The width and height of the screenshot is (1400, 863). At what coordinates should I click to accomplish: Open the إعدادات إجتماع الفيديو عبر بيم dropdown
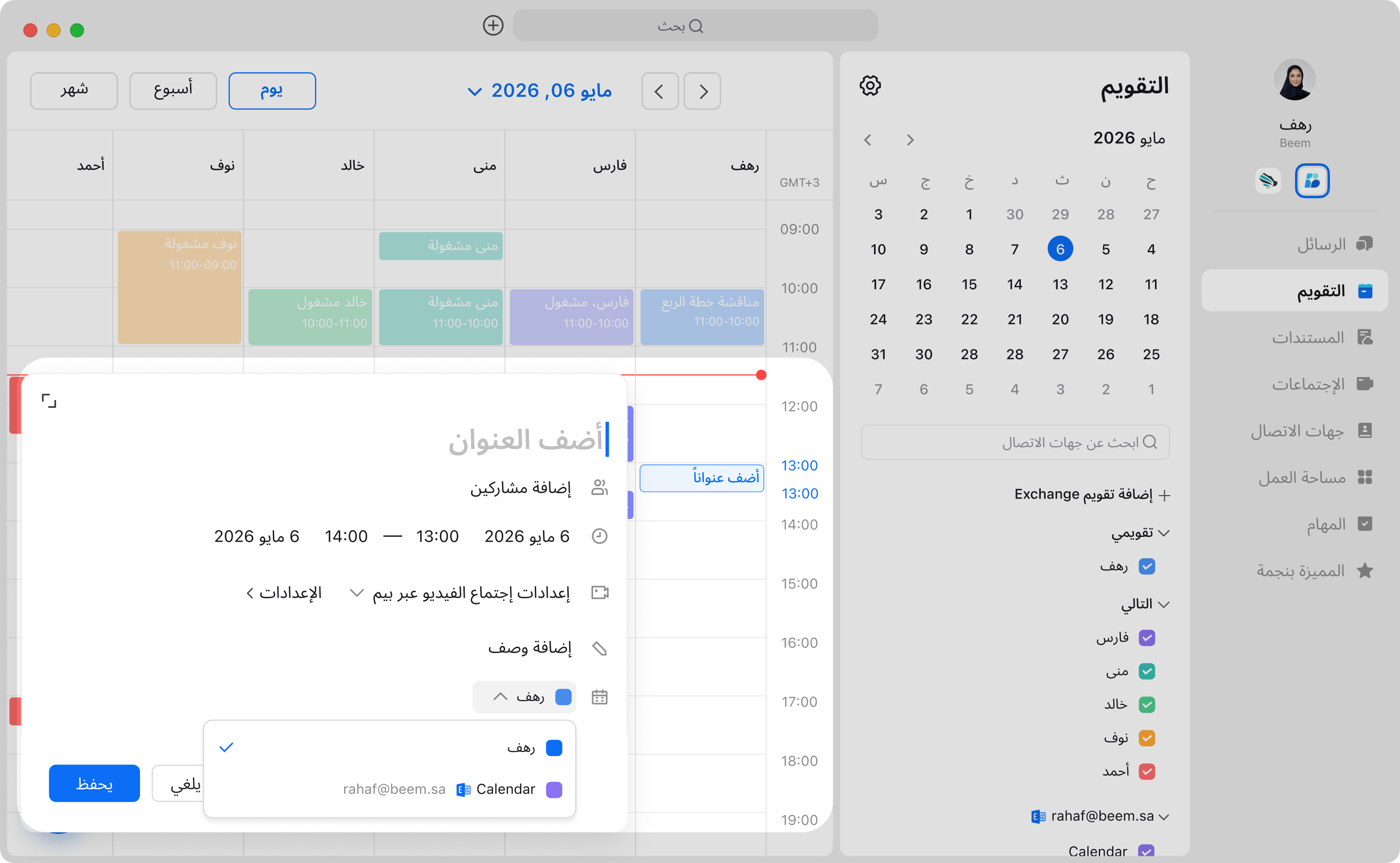coord(460,593)
